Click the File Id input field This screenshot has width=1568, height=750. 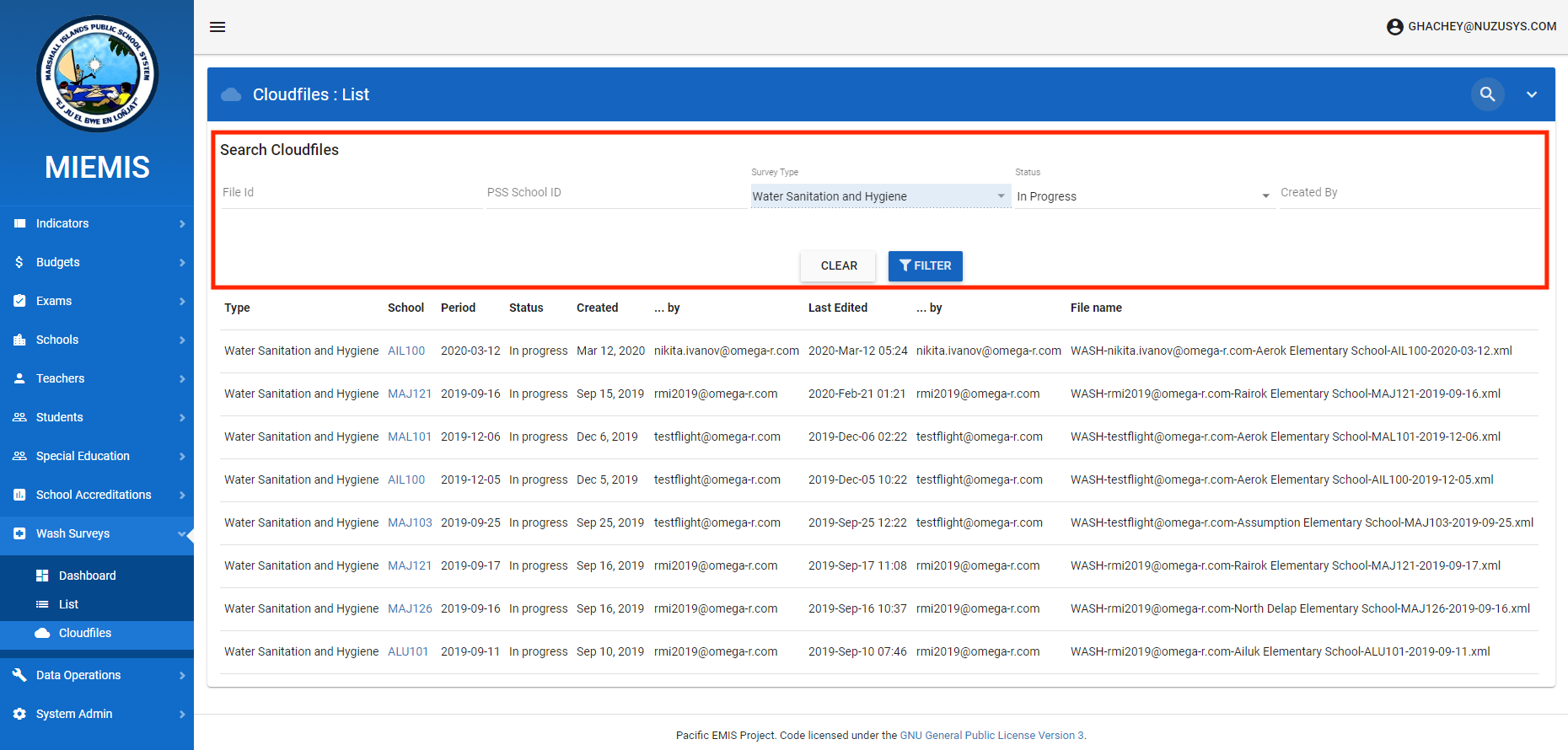click(350, 193)
